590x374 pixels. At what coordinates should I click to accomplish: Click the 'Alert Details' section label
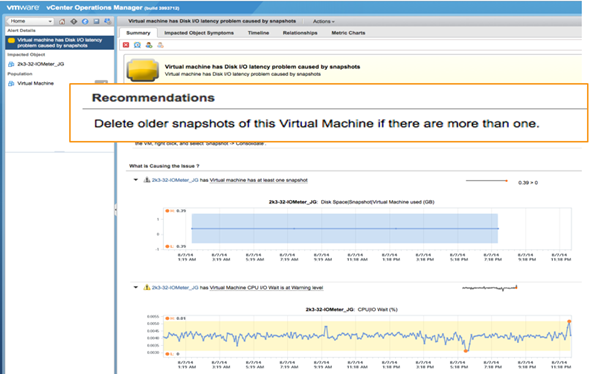point(21,30)
